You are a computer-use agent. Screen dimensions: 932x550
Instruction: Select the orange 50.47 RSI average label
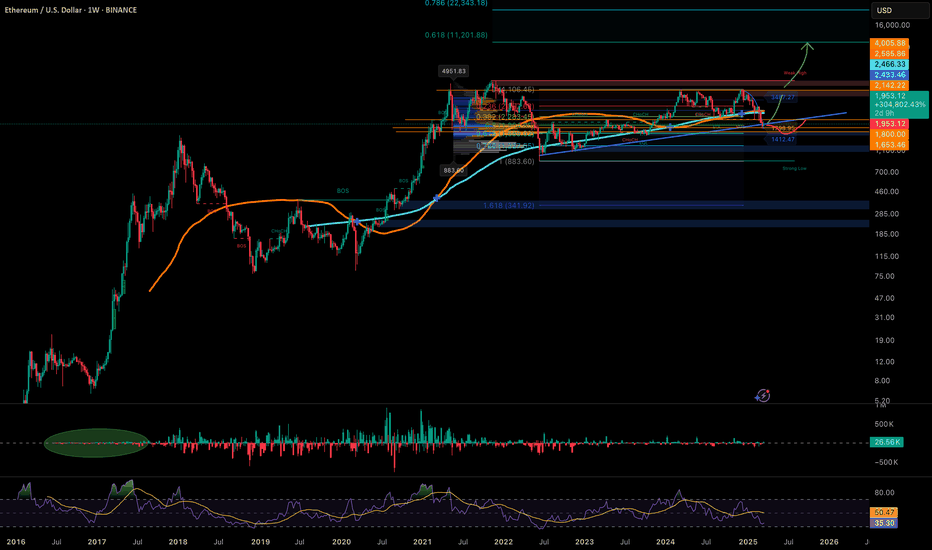pyautogui.click(x=884, y=512)
